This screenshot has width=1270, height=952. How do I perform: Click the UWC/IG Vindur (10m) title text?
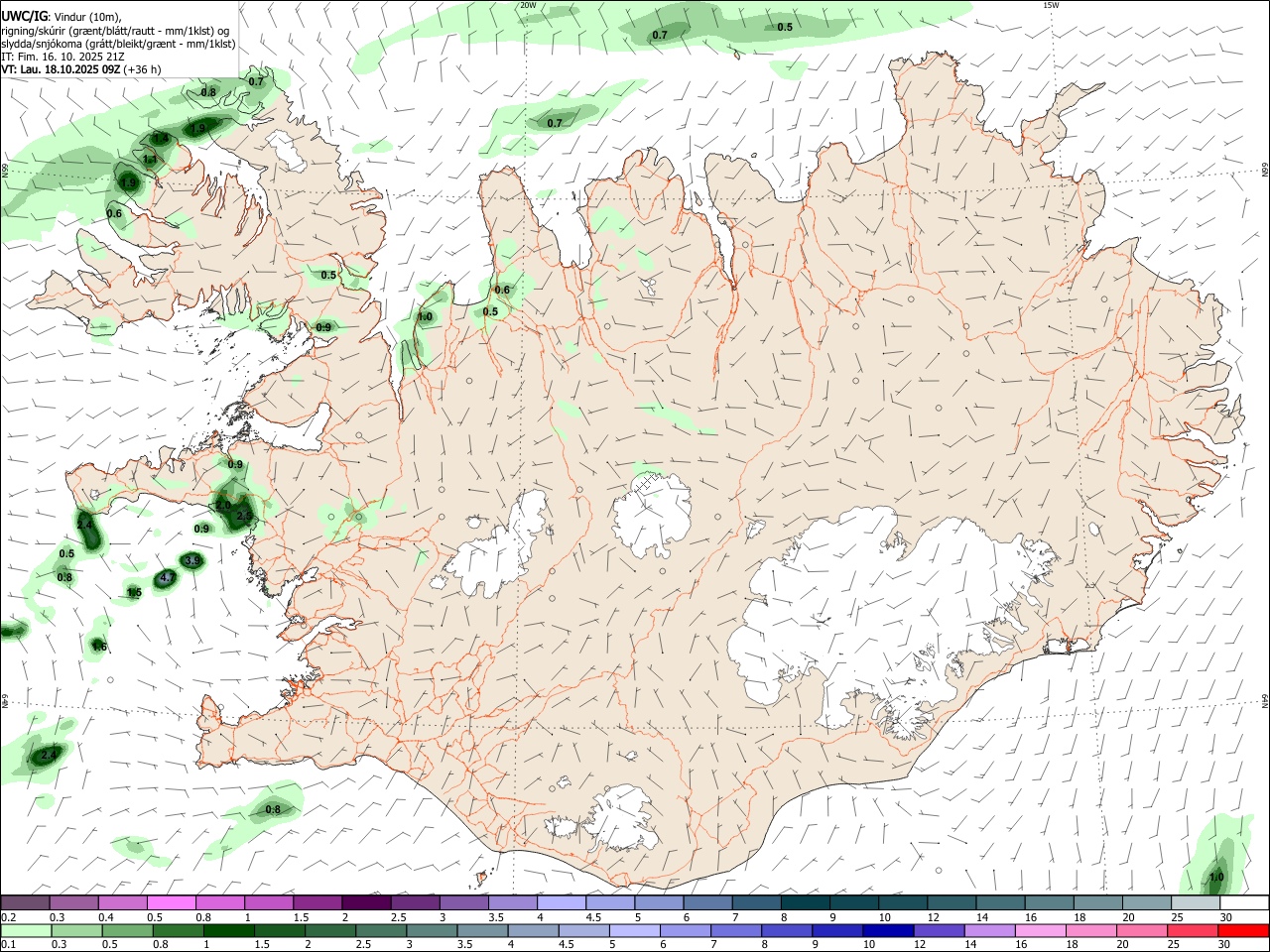point(62,16)
